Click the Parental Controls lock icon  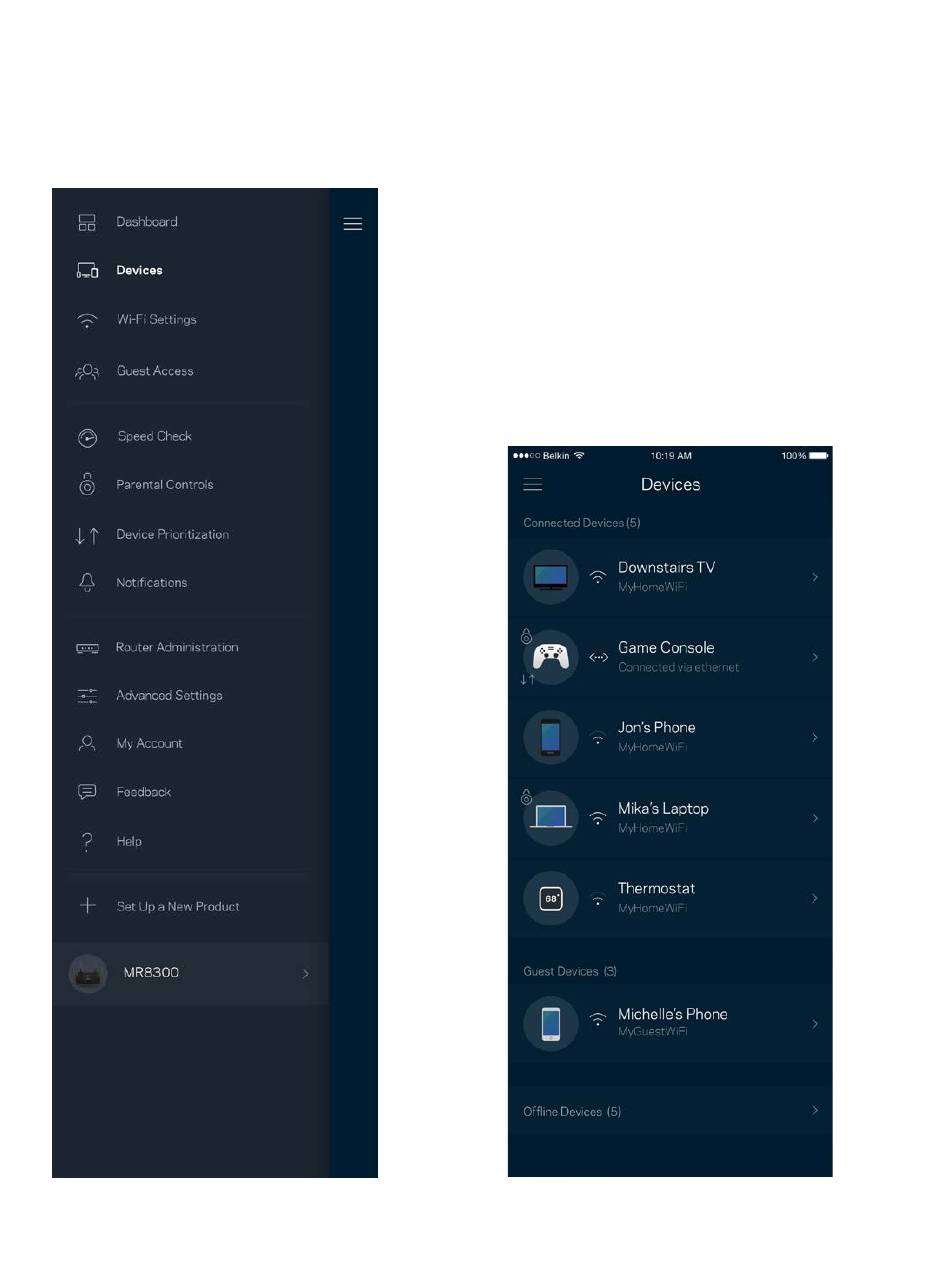click(x=87, y=485)
